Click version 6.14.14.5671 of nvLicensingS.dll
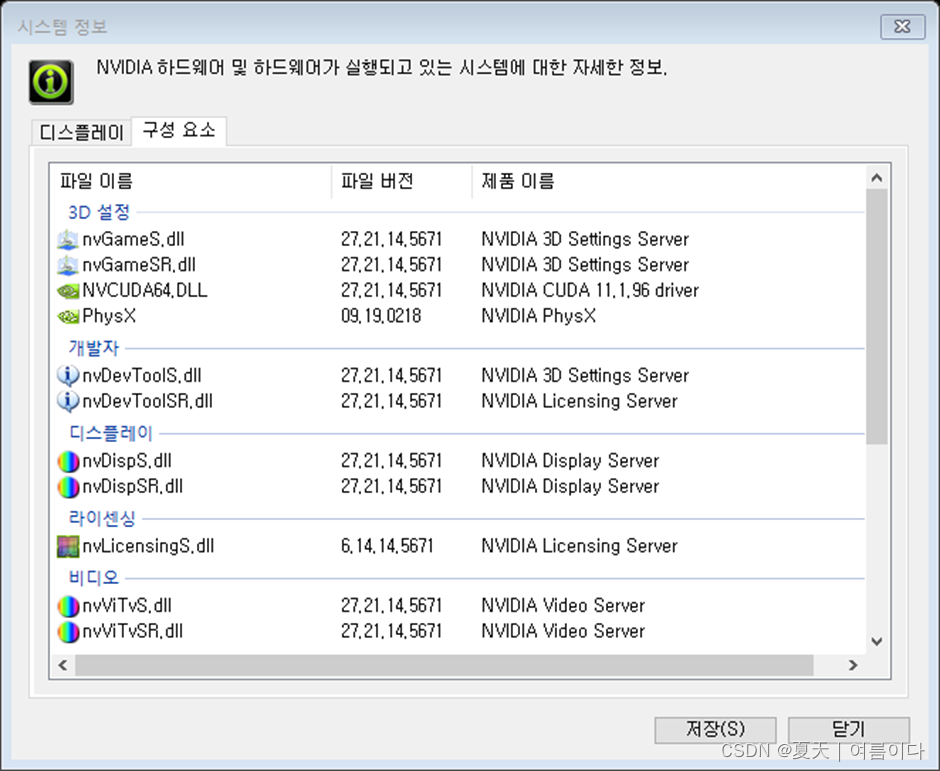The height and width of the screenshot is (771, 940). point(387,546)
